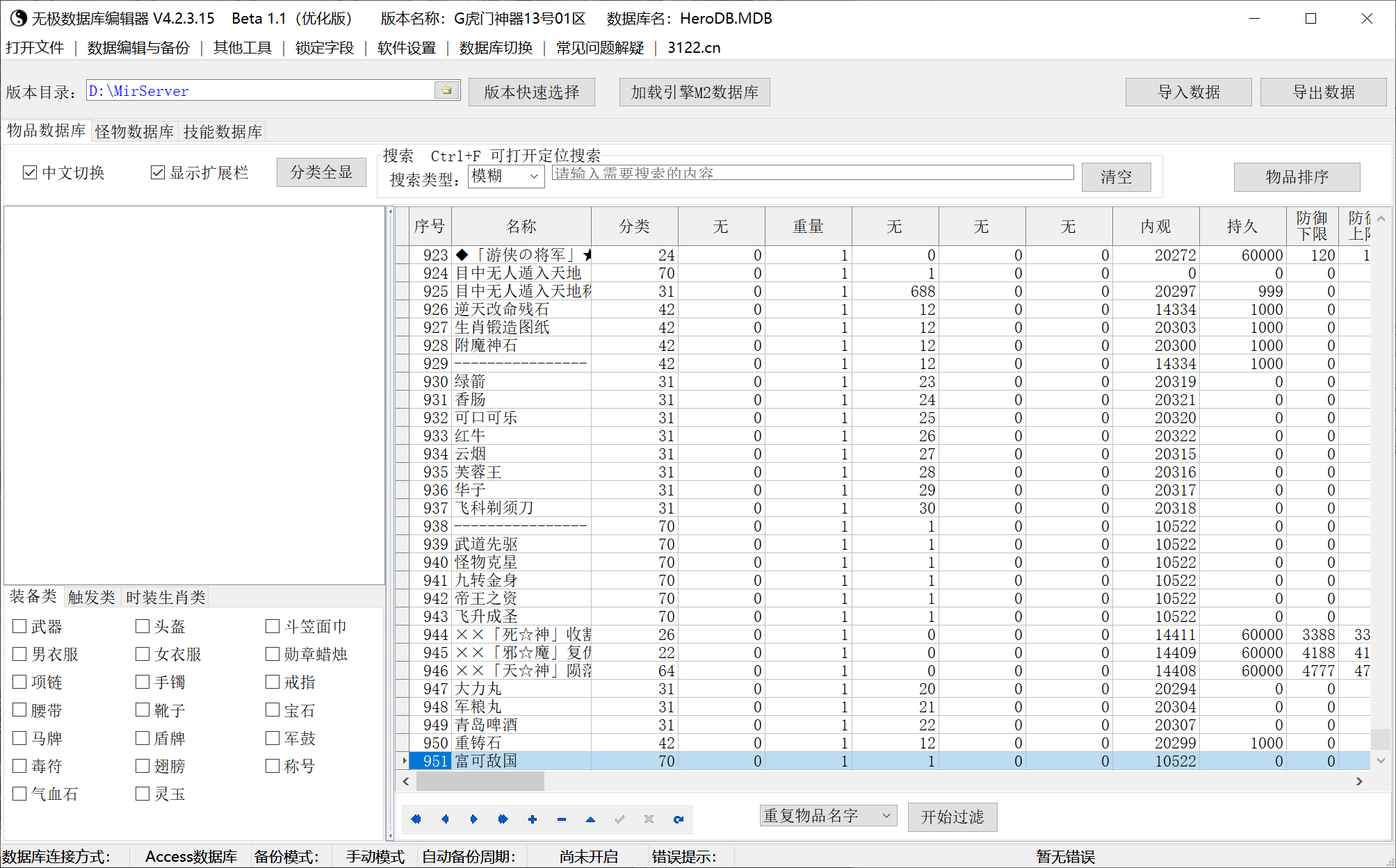Click the 导入数据 button
1396x868 pixels.
(x=1189, y=92)
